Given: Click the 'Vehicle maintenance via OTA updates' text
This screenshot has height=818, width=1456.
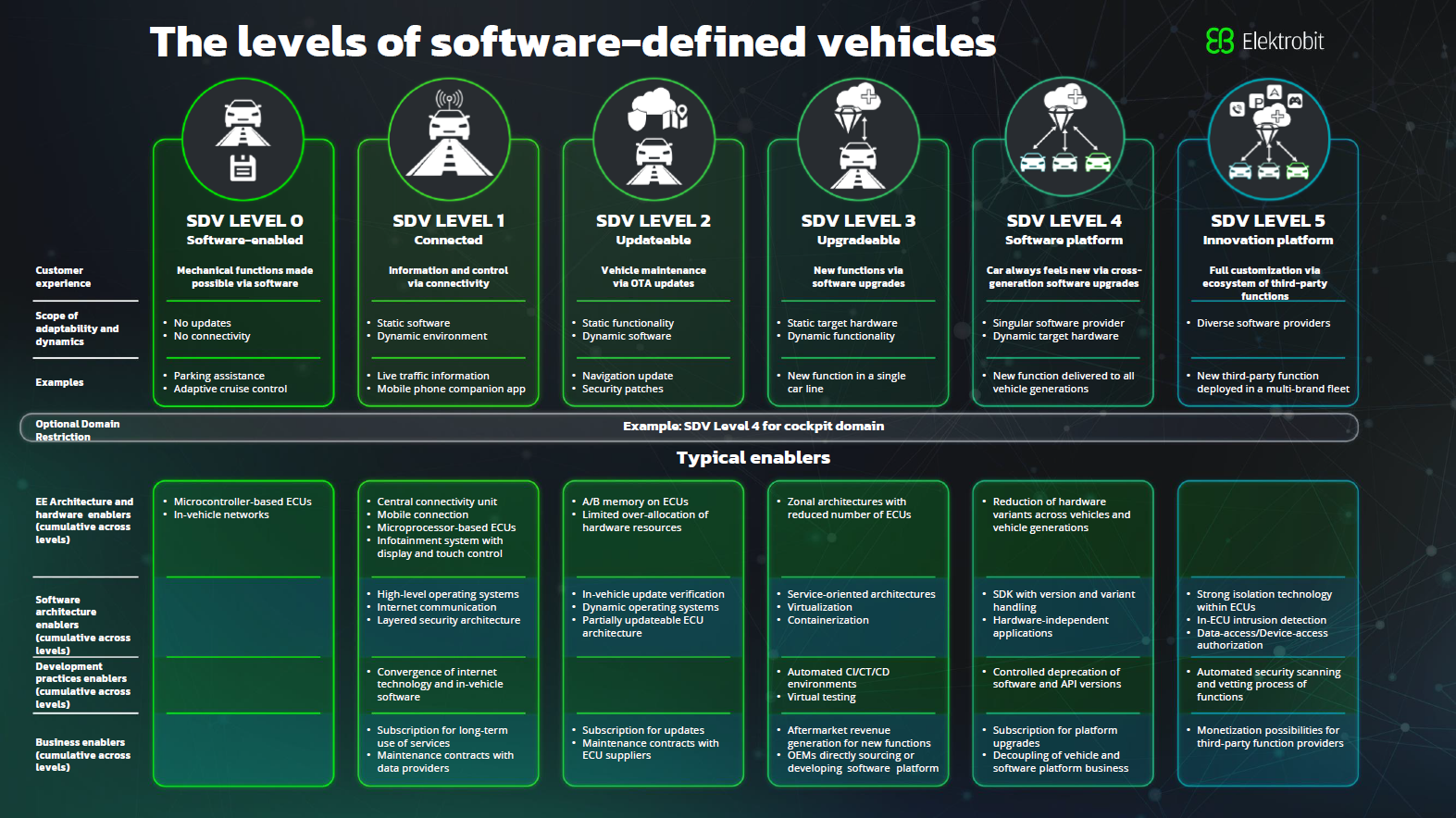Looking at the screenshot, I should pyautogui.click(x=653, y=277).
